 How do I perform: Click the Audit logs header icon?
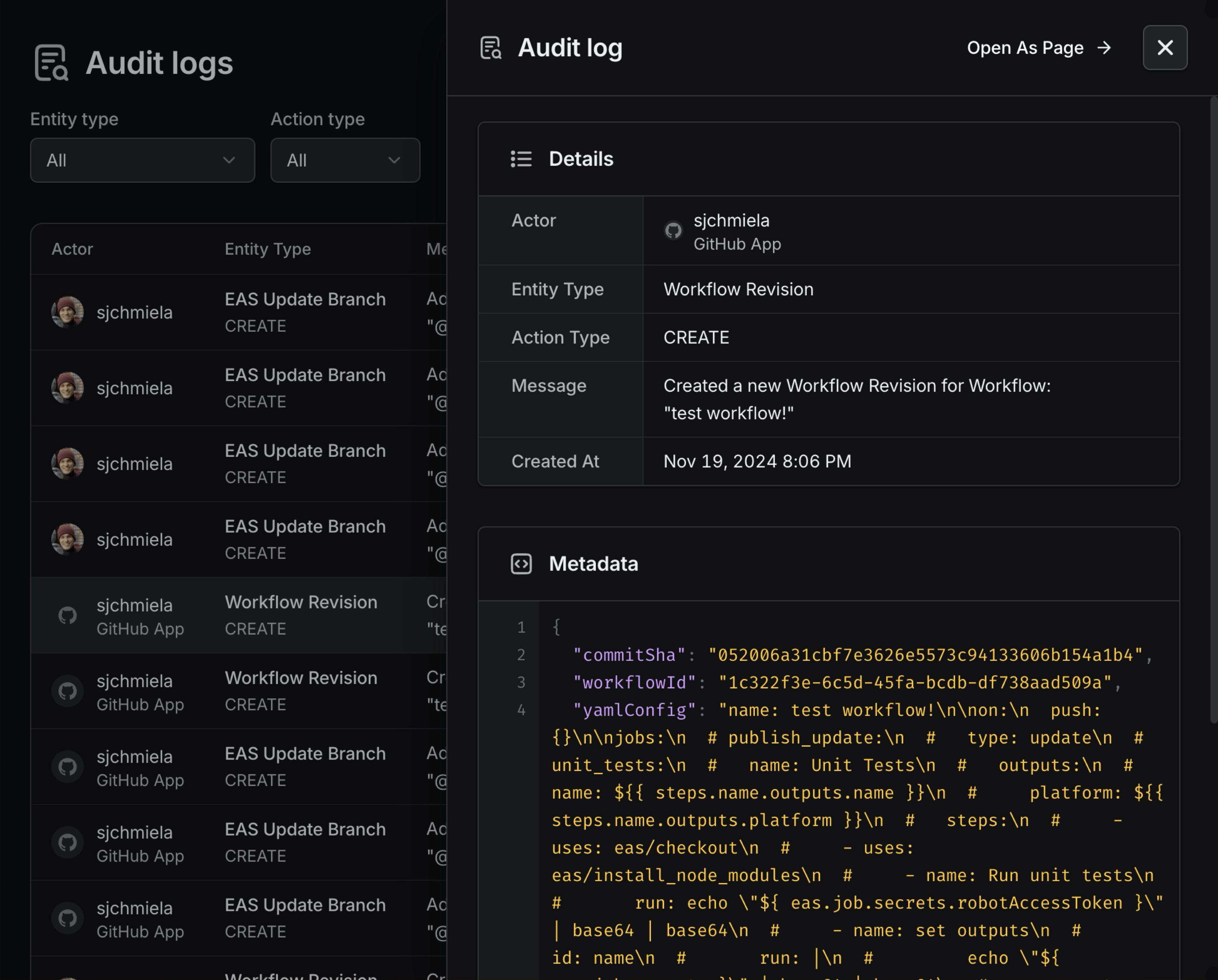(x=53, y=62)
